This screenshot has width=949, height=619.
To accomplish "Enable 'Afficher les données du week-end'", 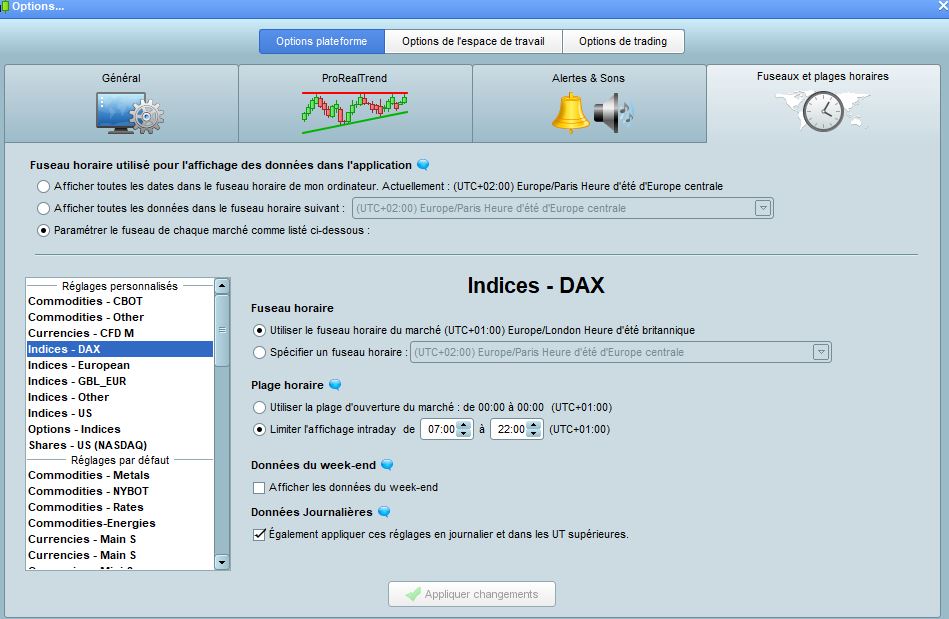I will click(x=259, y=488).
